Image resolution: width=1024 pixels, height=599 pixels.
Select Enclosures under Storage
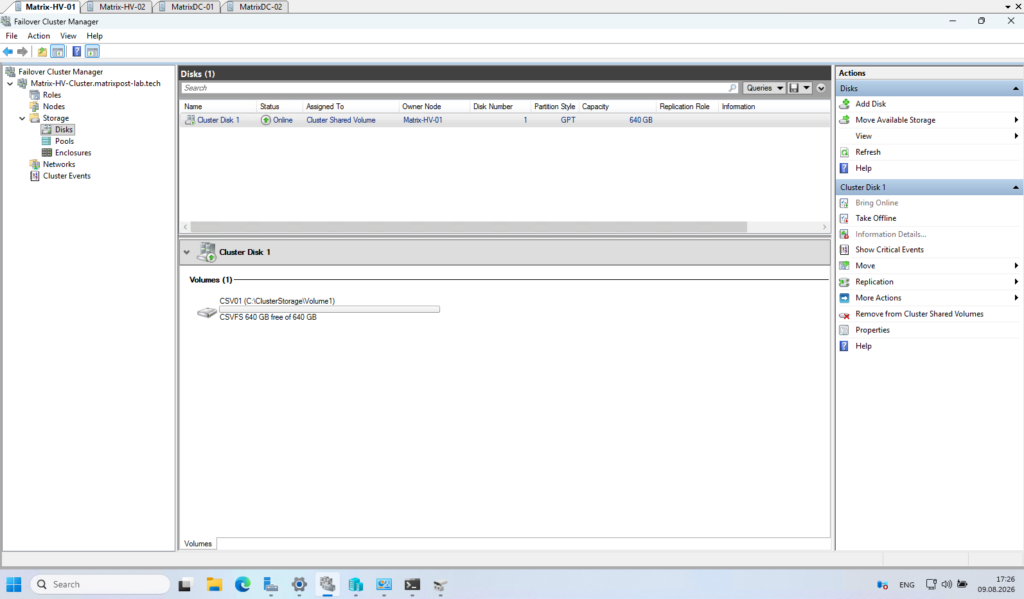tap(72, 153)
